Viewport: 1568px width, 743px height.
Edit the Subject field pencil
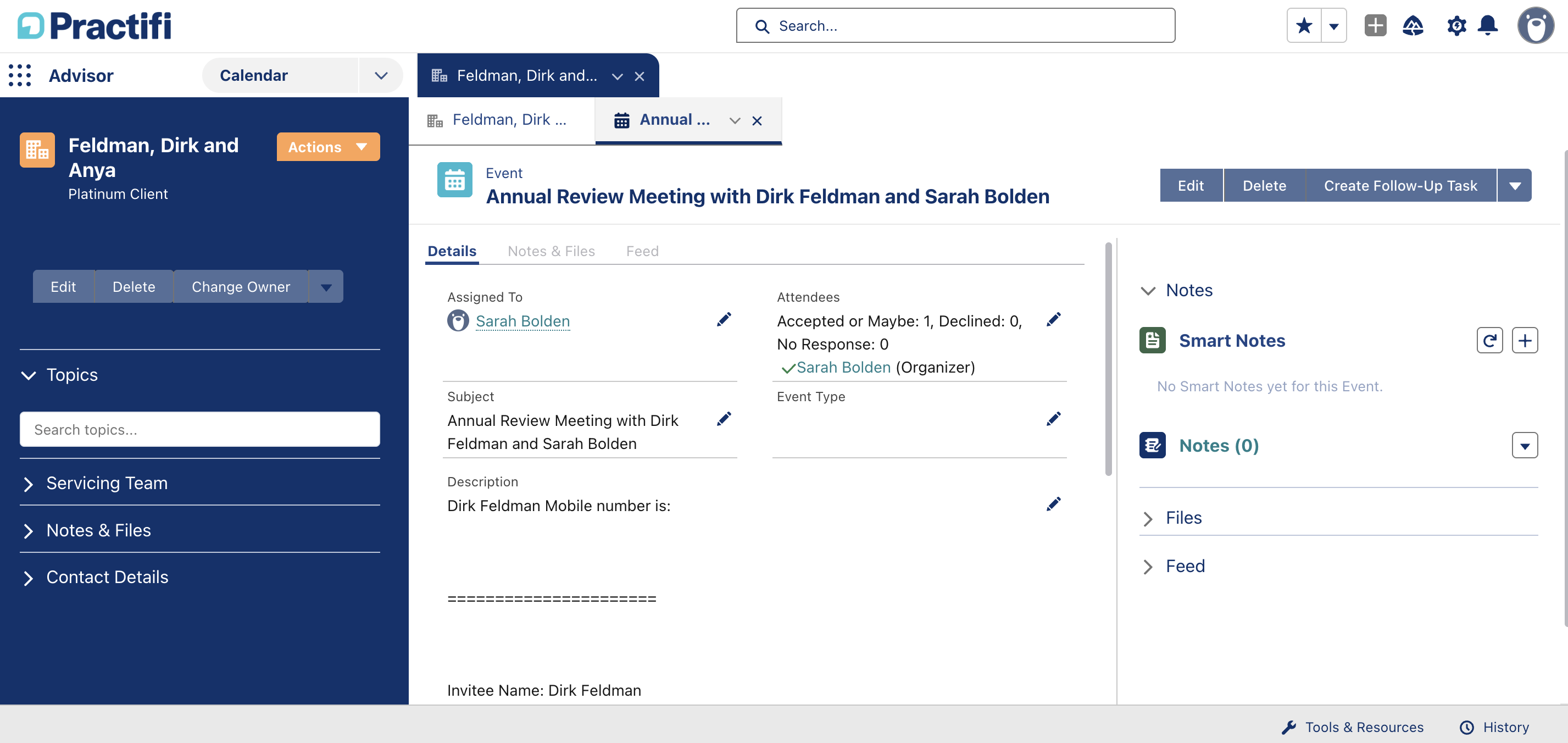724,419
